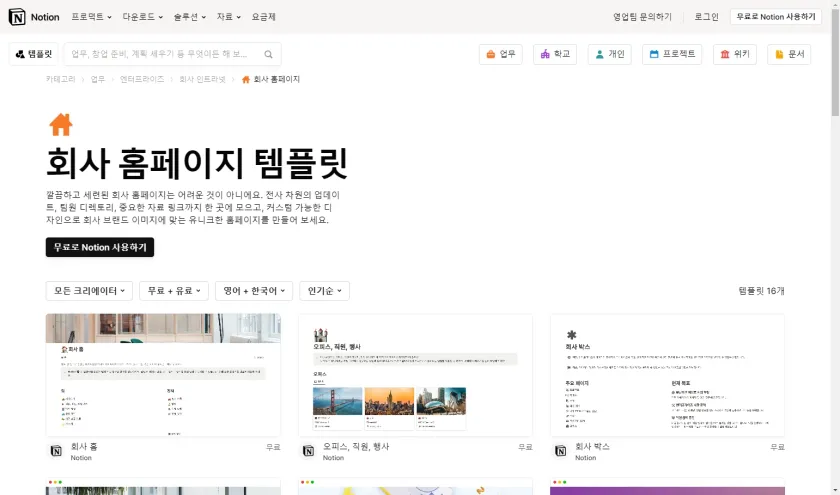Click the Notion avatar beside 회사 홈
Viewport: 840px width, 495px height.
(56, 451)
